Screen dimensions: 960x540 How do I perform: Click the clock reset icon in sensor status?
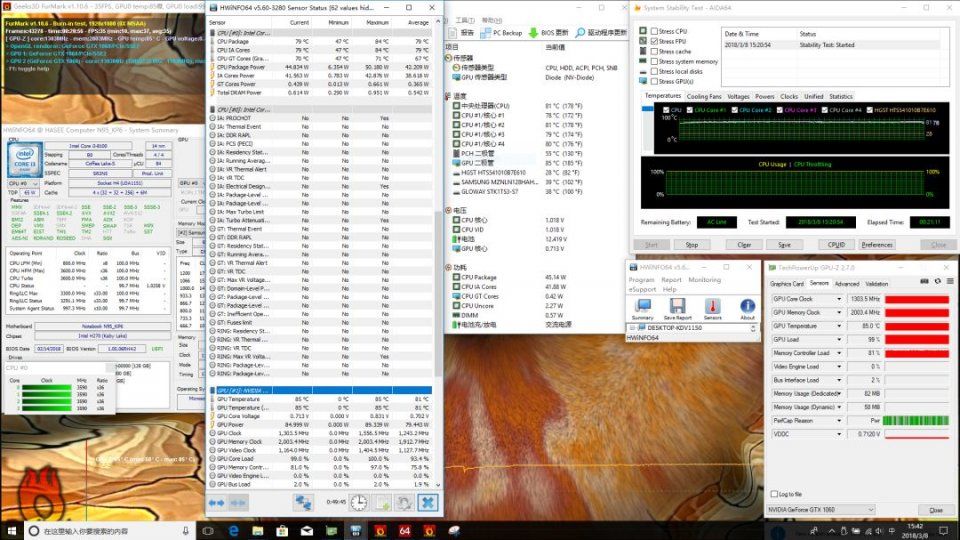pyautogui.click(x=358, y=503)
